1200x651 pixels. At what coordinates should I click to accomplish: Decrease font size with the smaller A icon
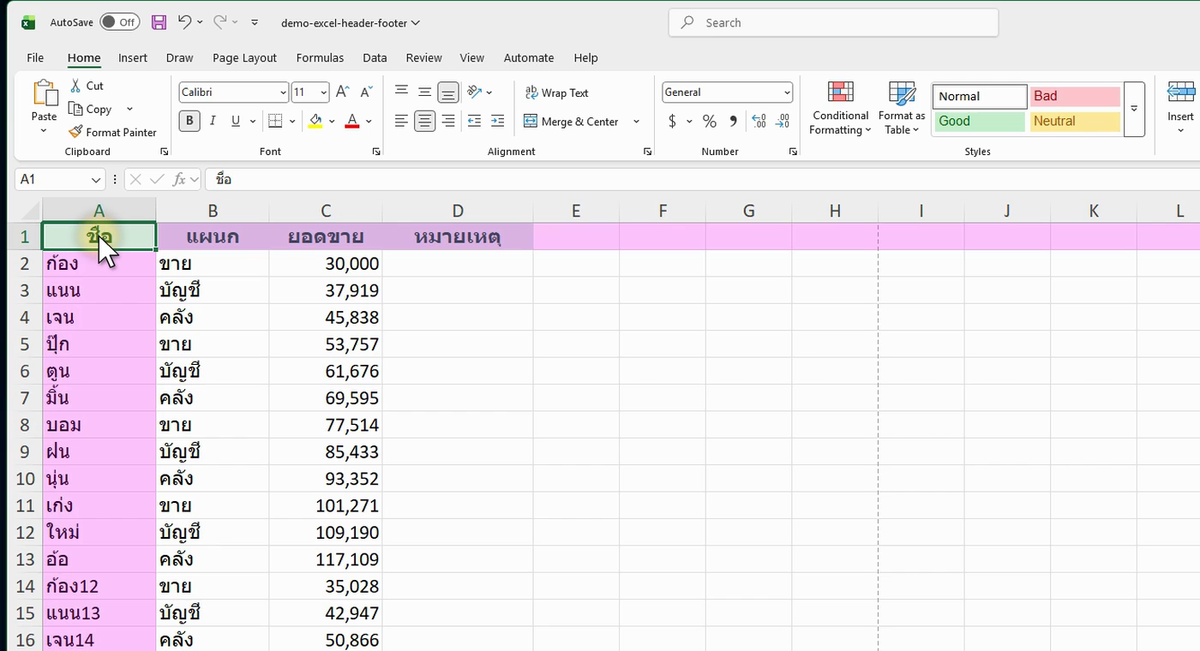coord(365,92)
